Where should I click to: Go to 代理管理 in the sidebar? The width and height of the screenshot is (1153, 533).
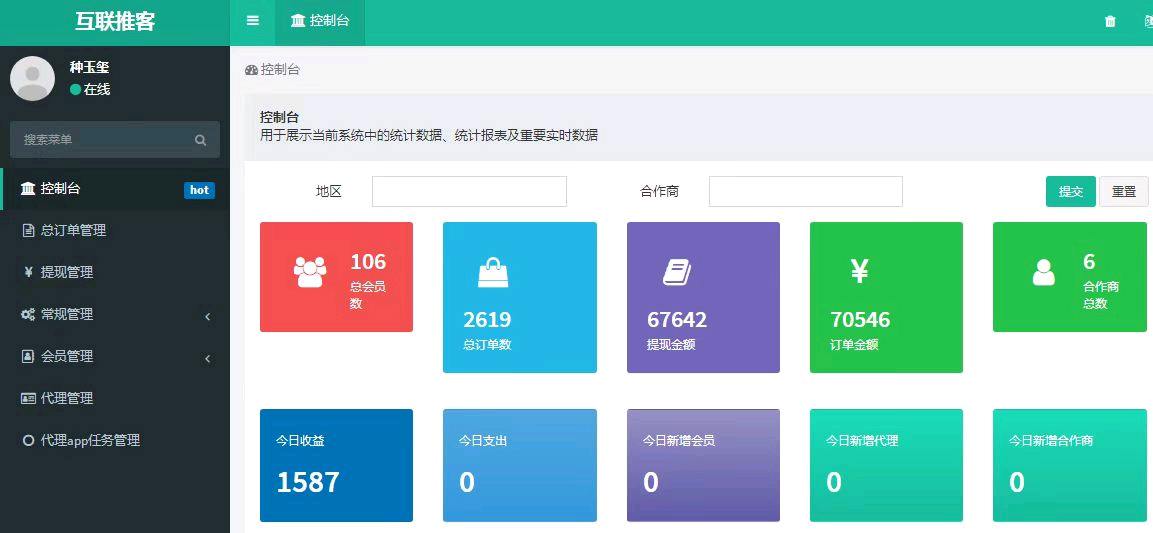66,398
